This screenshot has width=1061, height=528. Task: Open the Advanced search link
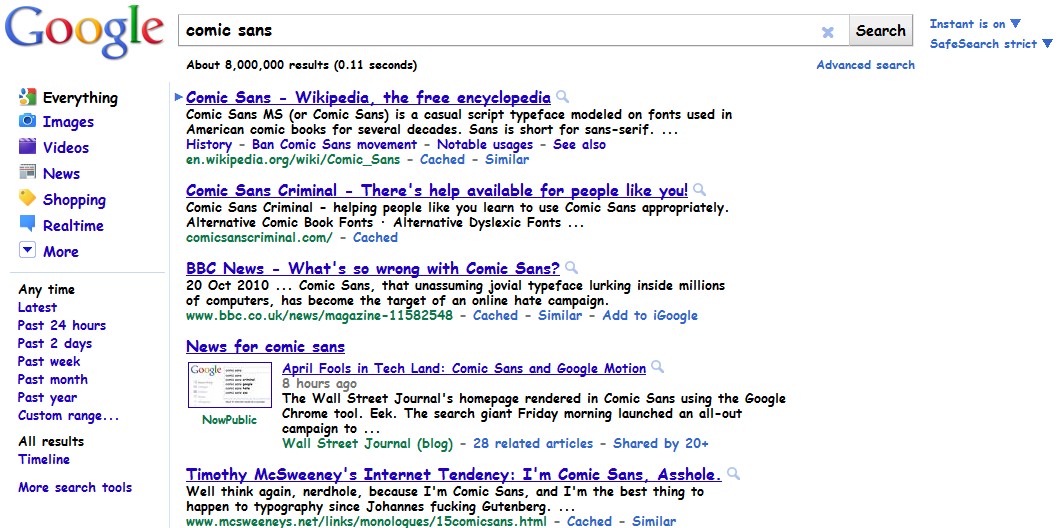pyautogui.click(x=865, y=65)
